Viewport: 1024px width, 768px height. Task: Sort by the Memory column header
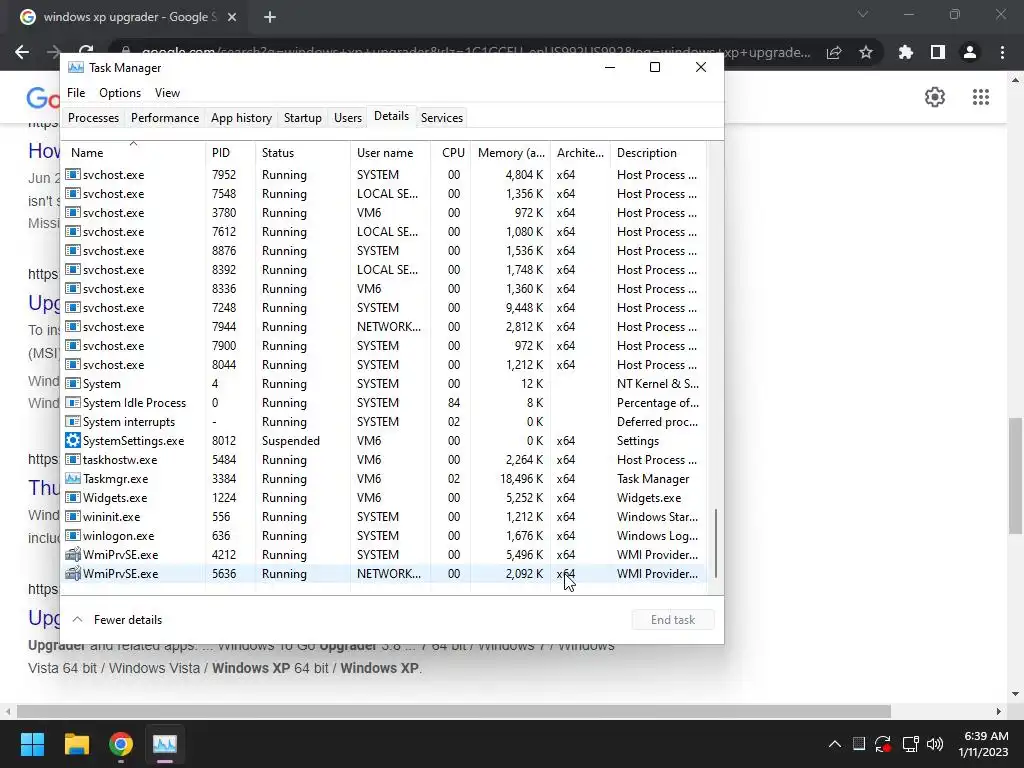tap(511, 152)
